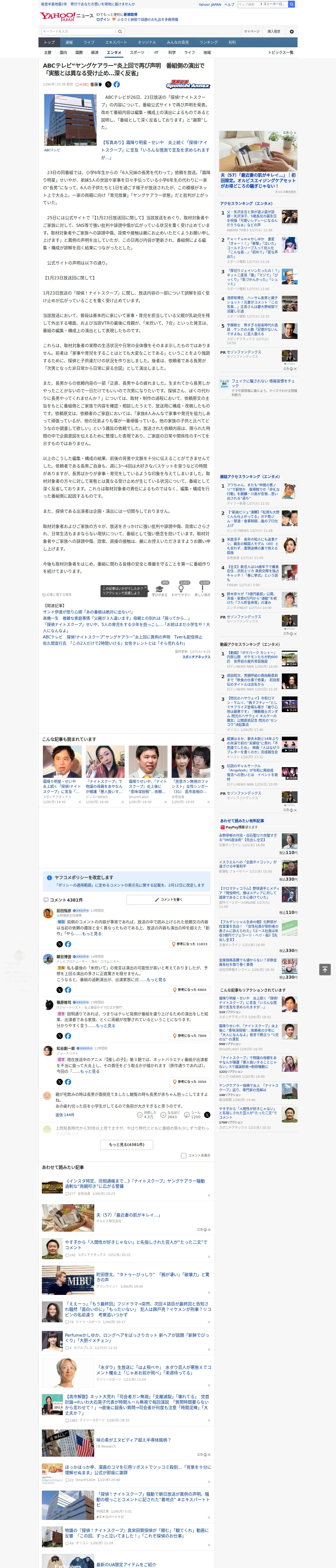
Task: Click the blue web search button
Action: click(292, 4)
